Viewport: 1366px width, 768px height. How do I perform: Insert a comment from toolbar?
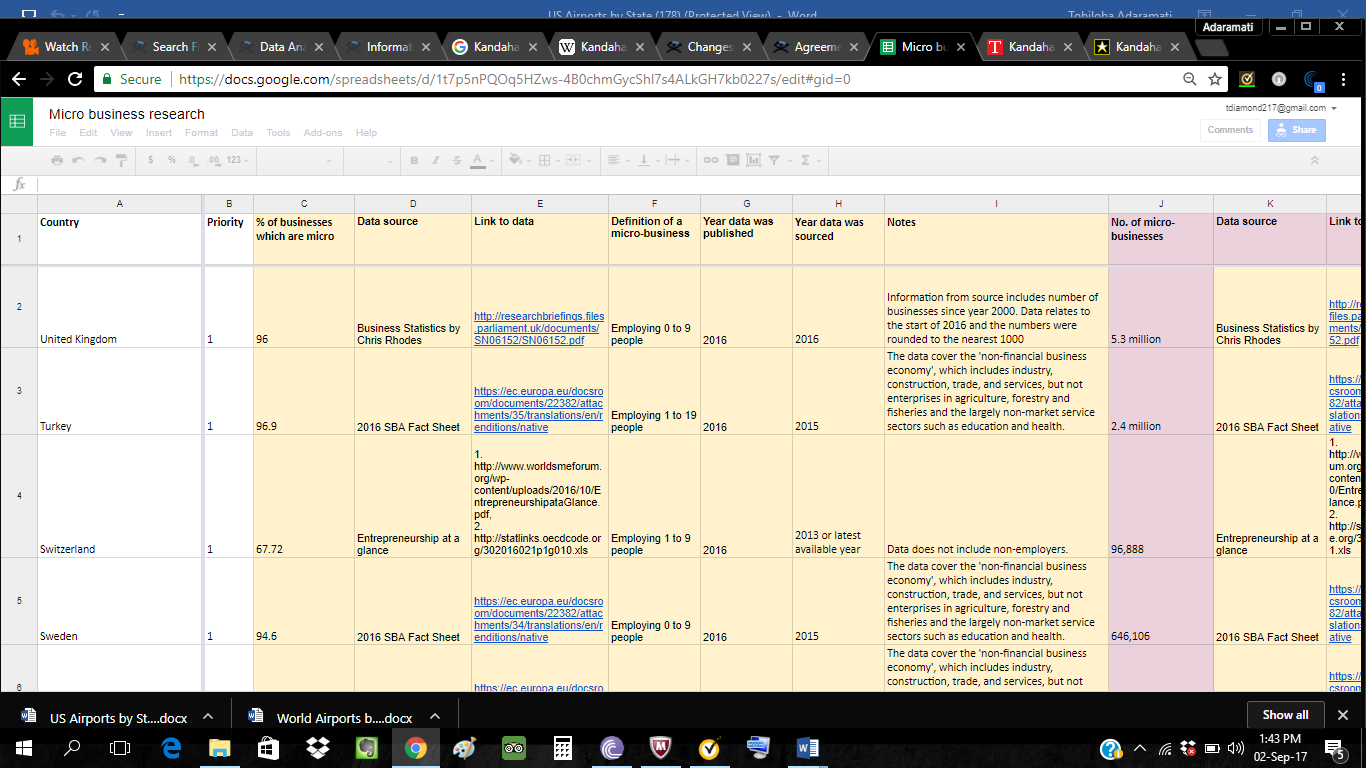pyautogui.click(x=732, y=160)
